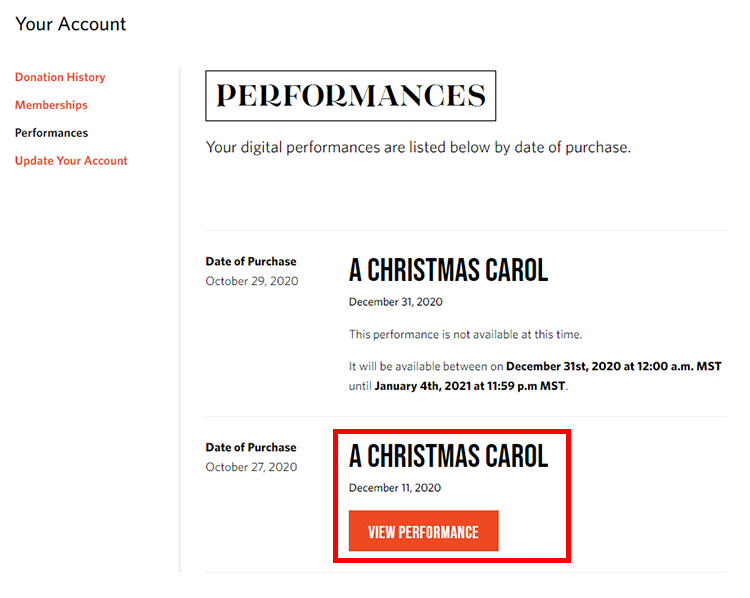Click October 27, 2020 purchase date
The width and height of the screenshot is (750, 598).
pos(251,467)
